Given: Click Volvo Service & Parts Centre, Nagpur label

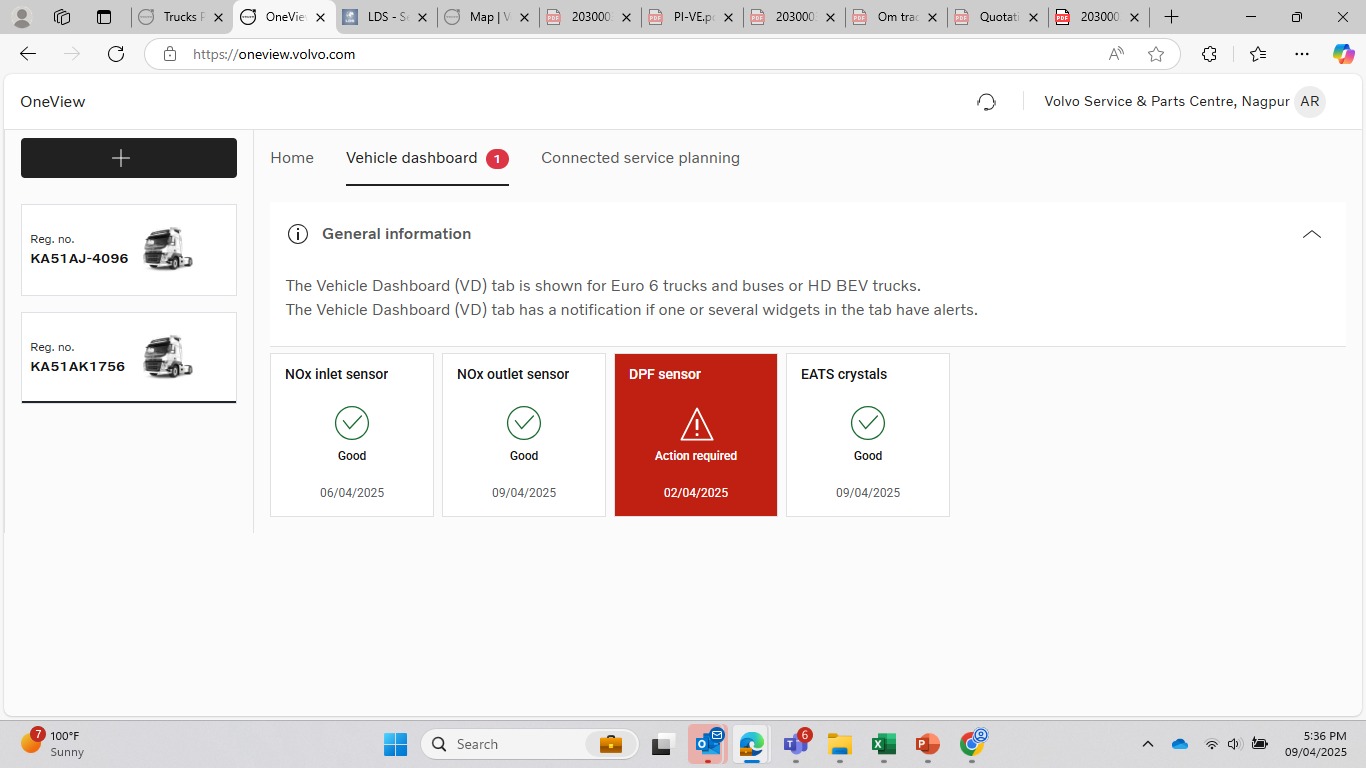Looking at the screenshot, I should pos(1167,102).
